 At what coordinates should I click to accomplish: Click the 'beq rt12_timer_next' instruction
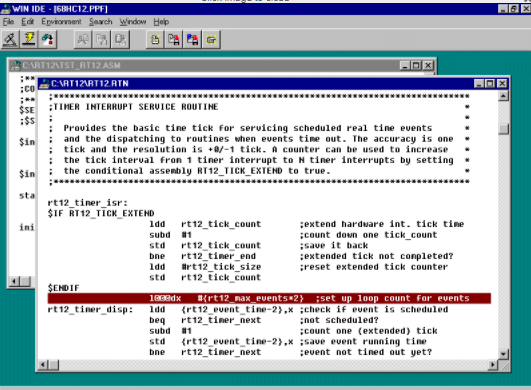click(x=205, y=320)
